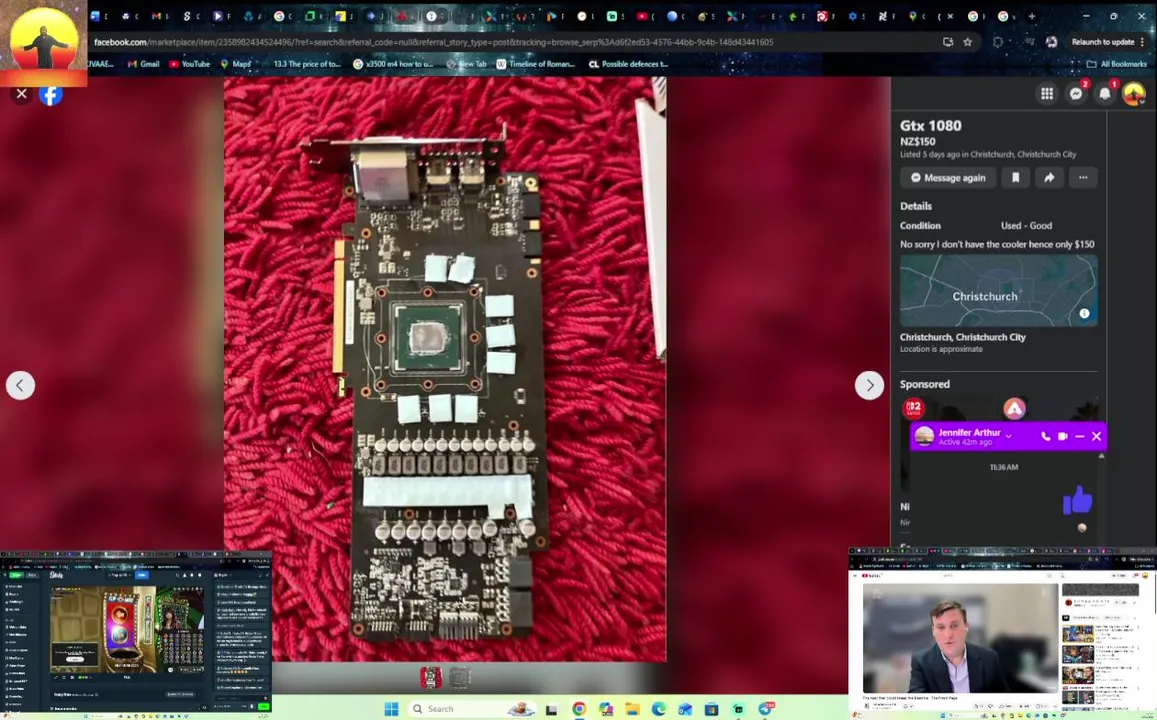Open Messenger chats icon

click(x=1076, y=93)
